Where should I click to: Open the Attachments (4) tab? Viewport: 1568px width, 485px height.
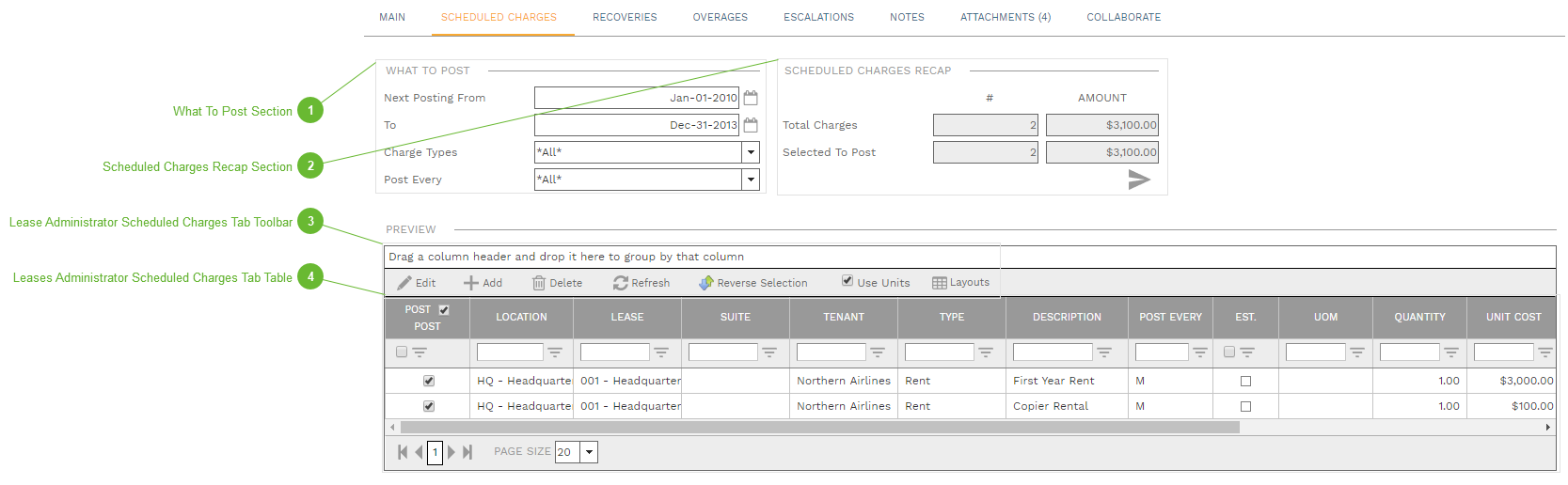click(x=1006, y=17)
